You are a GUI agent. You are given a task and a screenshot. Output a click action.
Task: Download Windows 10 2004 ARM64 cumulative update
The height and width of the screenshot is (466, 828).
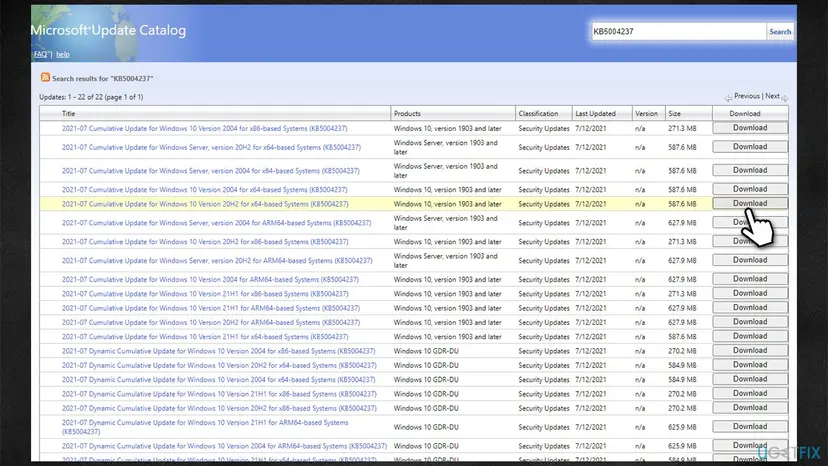pyautogui.click(x=750, y=279)
